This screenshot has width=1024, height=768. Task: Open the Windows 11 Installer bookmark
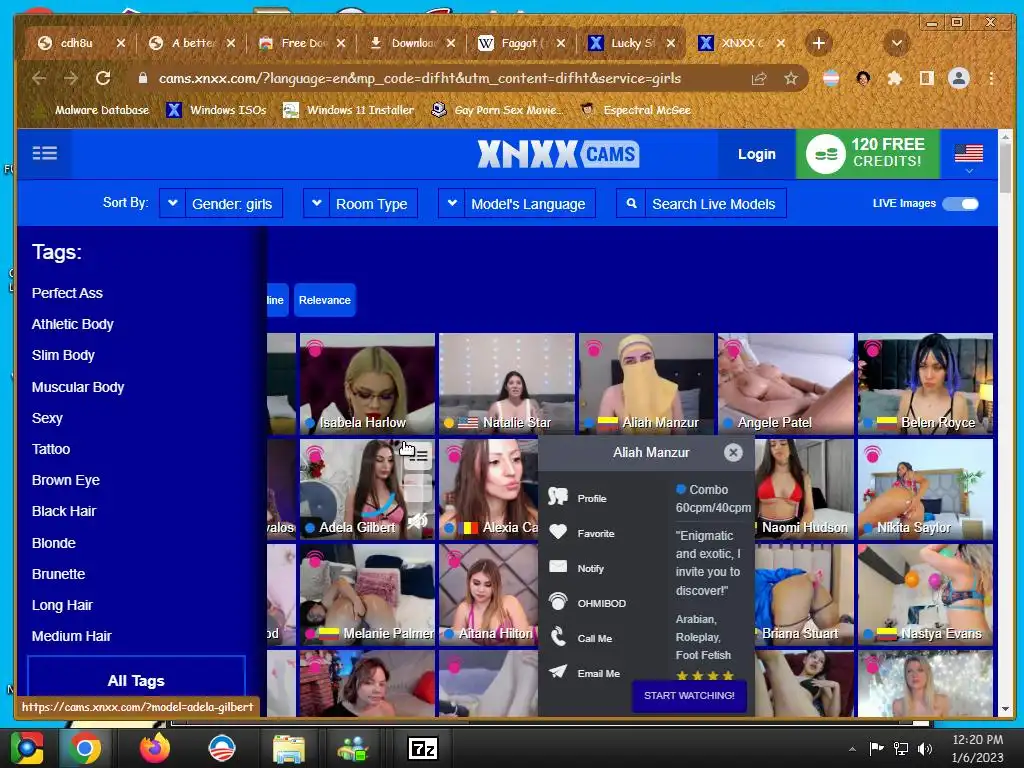pyautogui.click(x=349, y=110)
